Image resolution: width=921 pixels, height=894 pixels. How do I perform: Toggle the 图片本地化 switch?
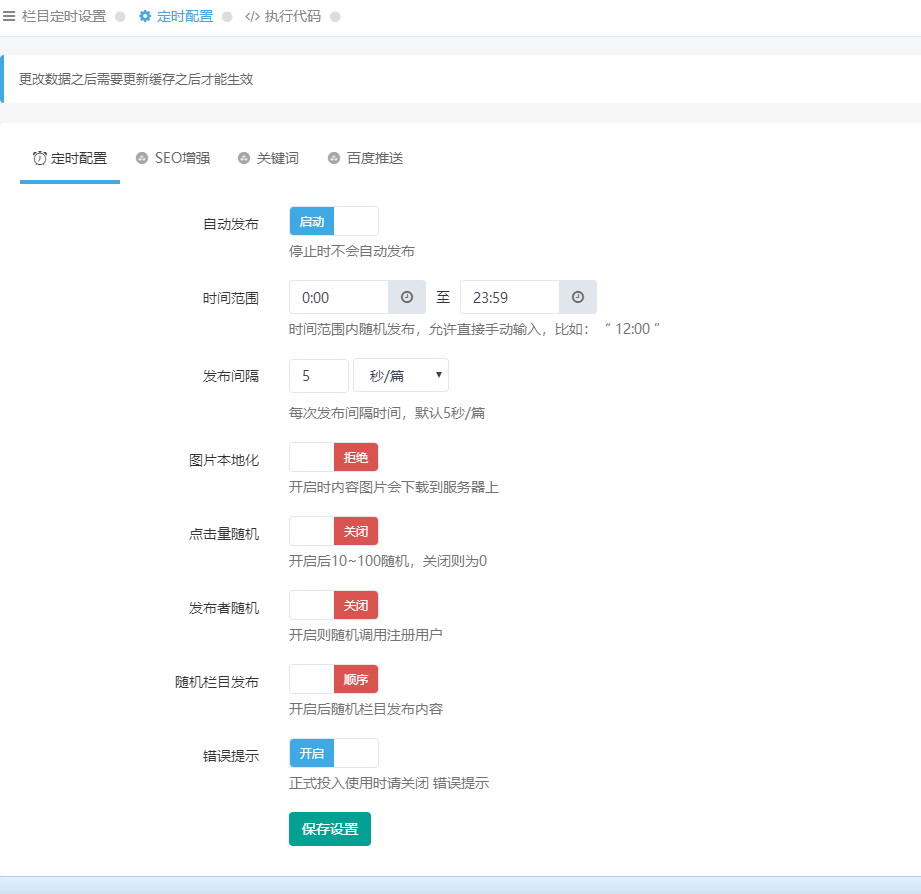[x=334, y=457]
